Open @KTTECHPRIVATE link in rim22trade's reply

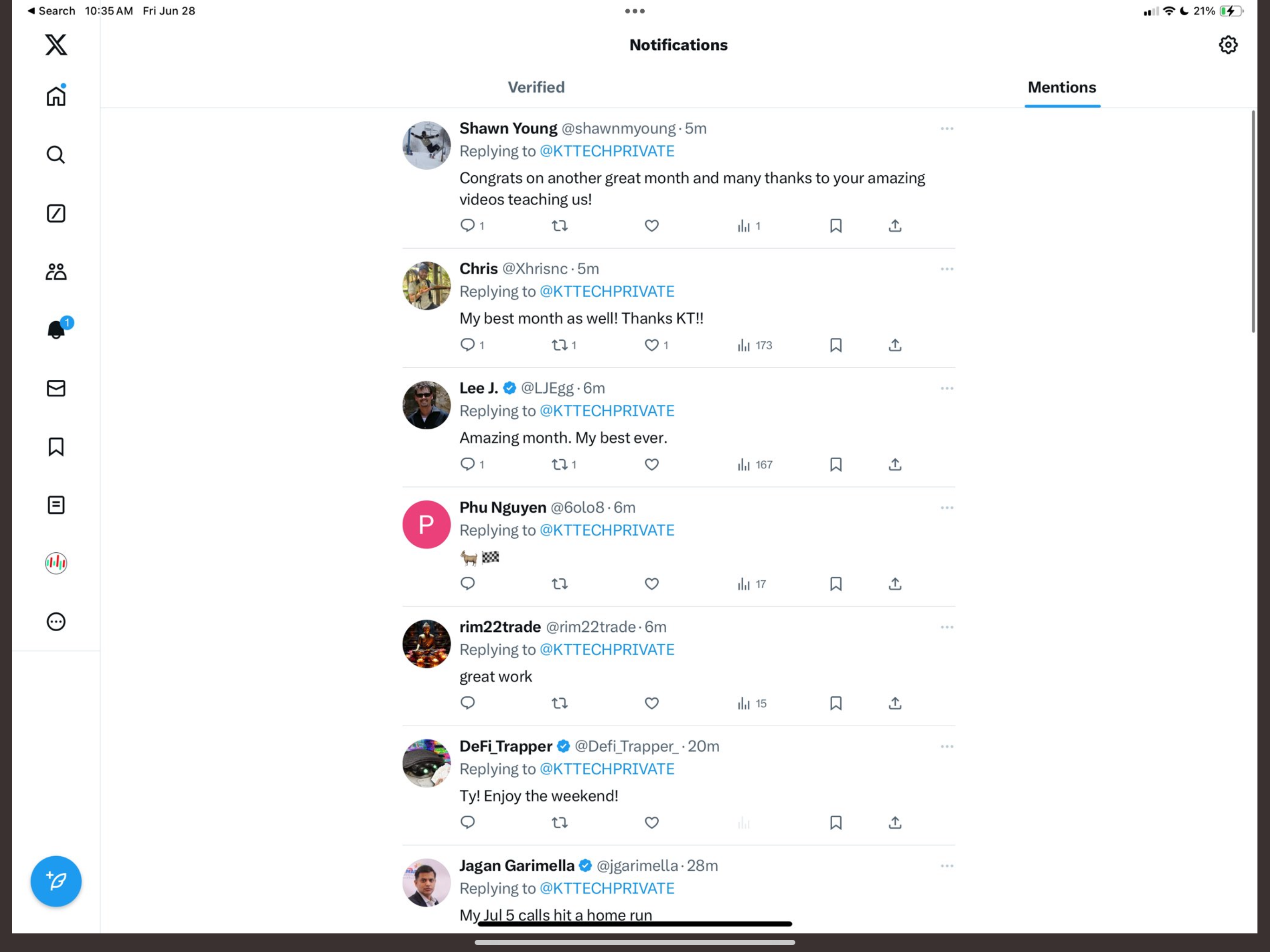pos(606,649)
